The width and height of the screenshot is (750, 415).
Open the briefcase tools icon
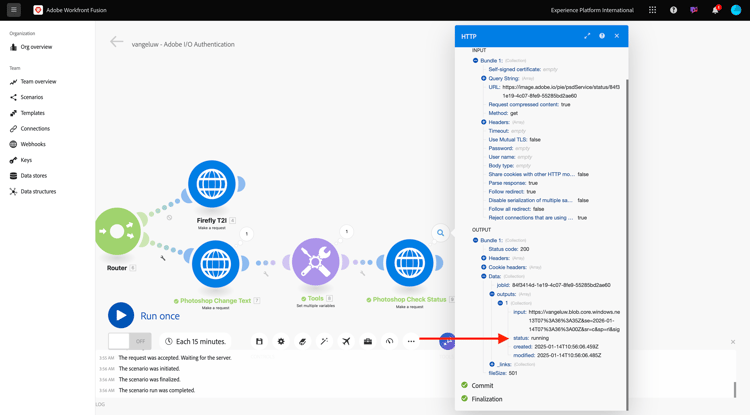[x=368, y=341]
